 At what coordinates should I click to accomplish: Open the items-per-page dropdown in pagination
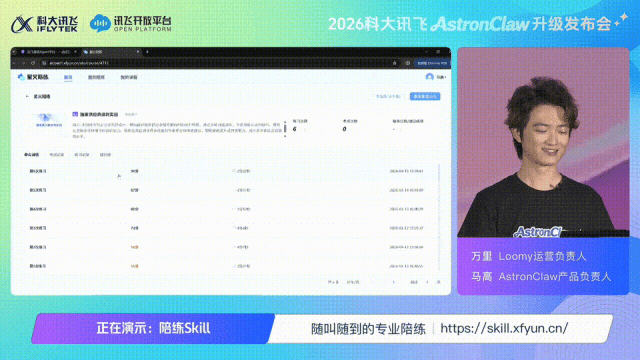pyautogui.click(x=353, y=282)
